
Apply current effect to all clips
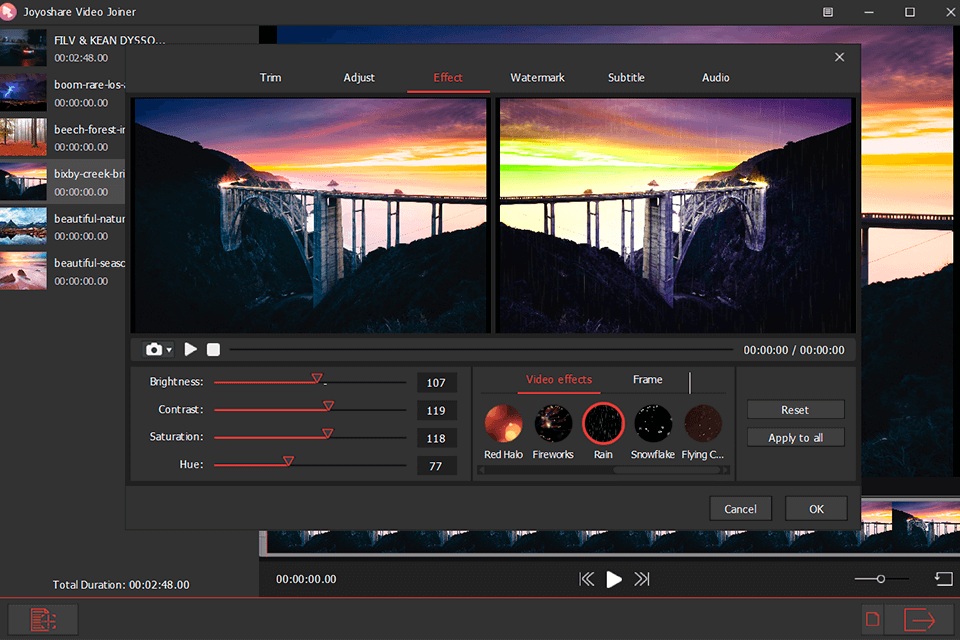coord(795,436)
